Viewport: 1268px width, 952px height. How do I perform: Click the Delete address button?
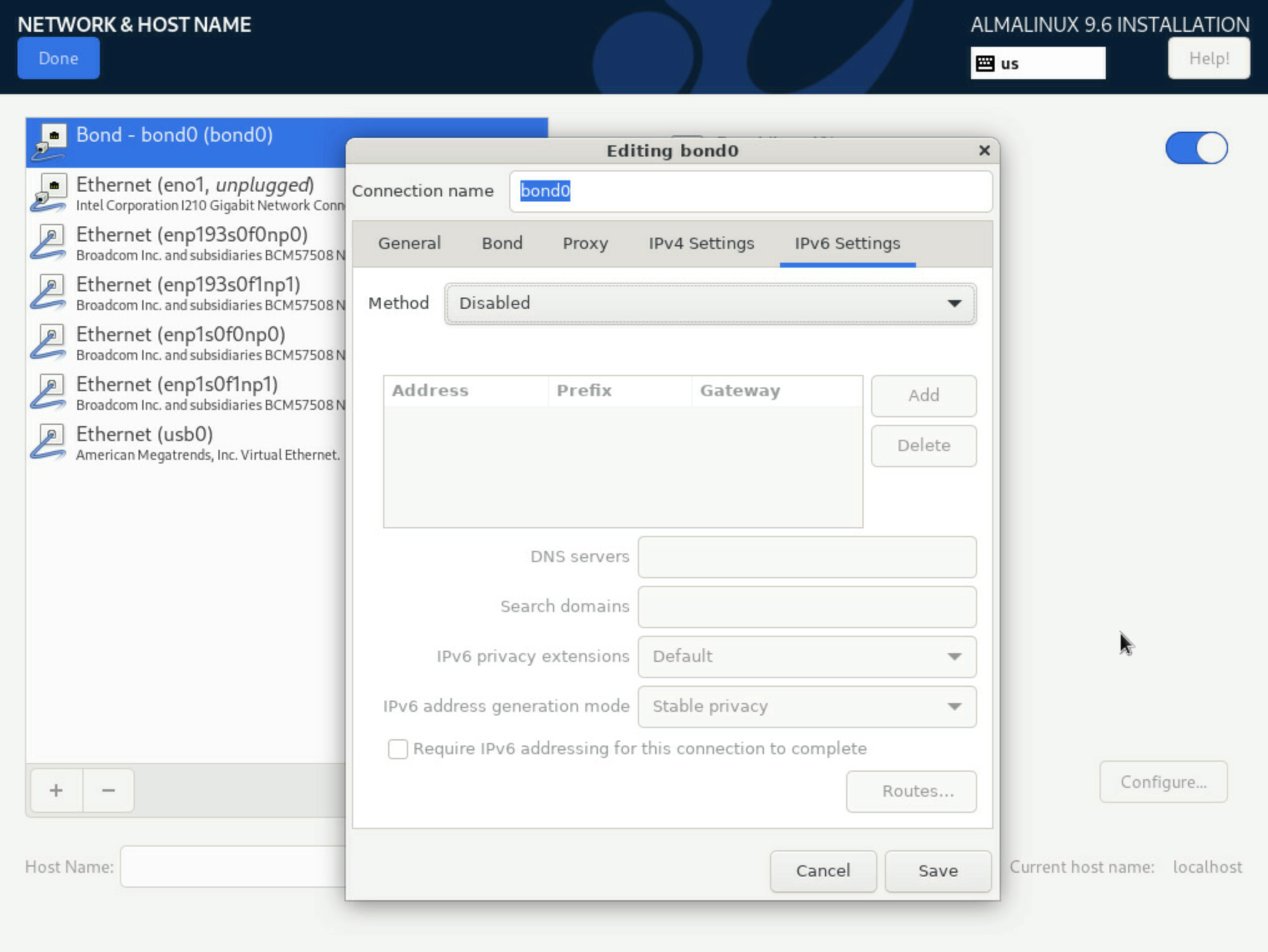(924, 445)
